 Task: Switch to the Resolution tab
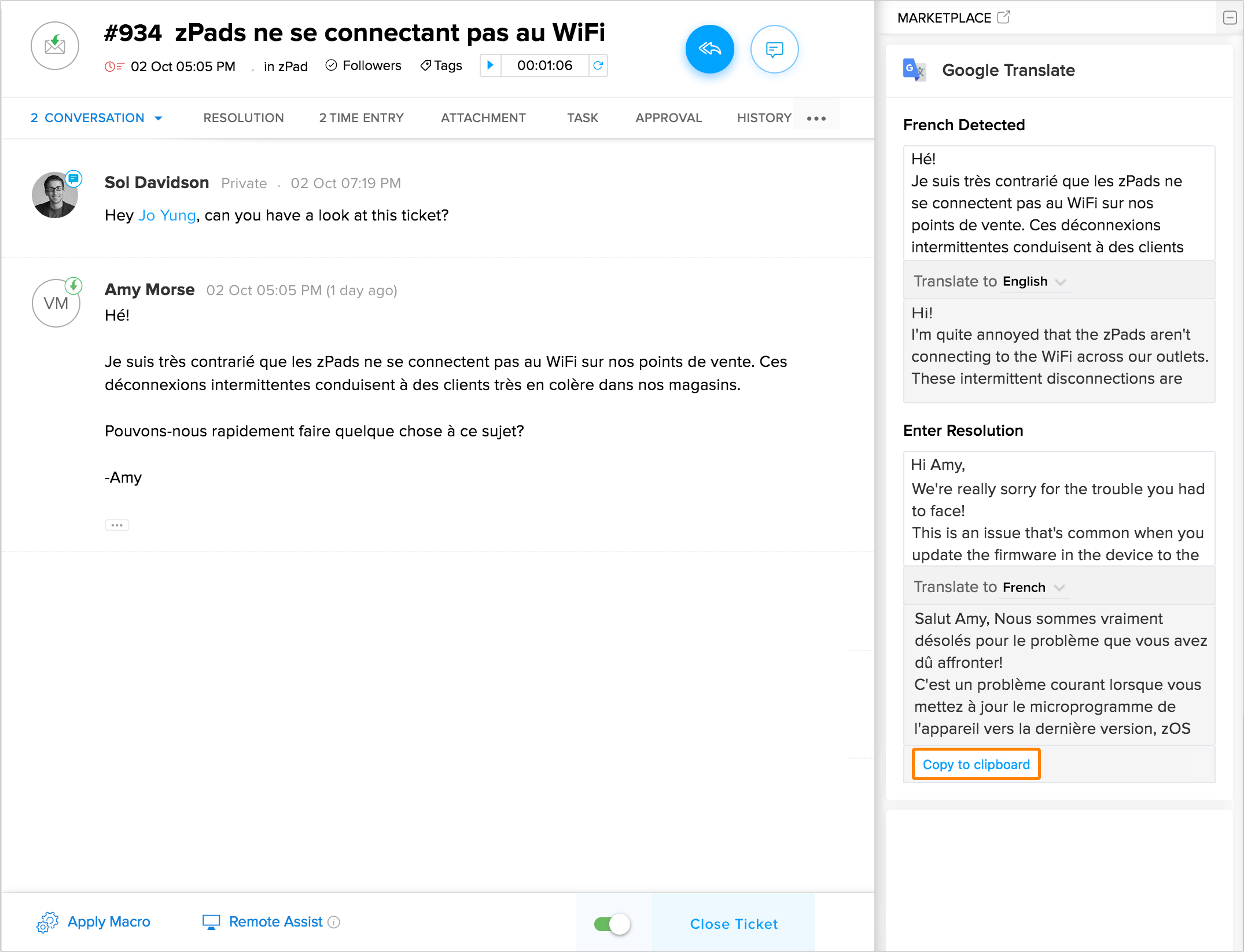point(244,118)
